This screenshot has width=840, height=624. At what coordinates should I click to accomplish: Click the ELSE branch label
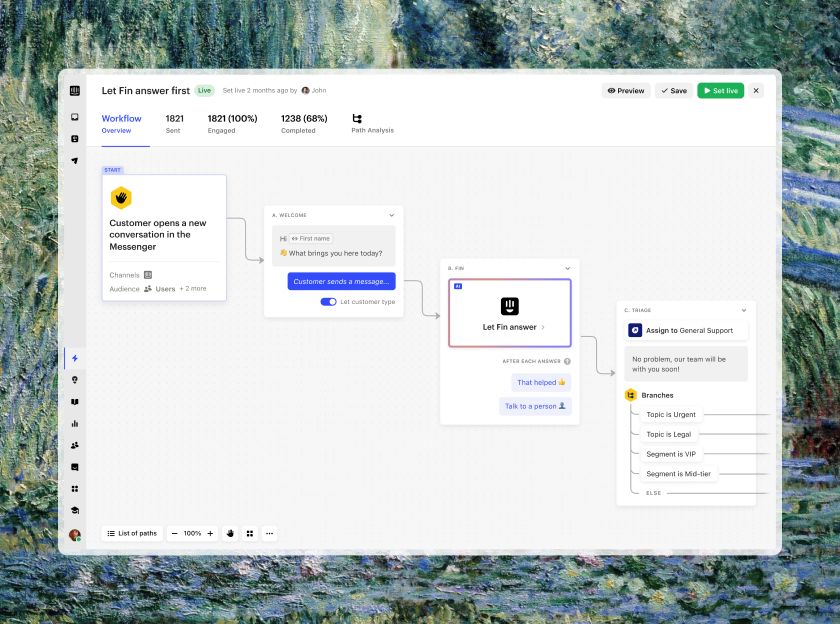pyautogui.click(x=653, y=493)
